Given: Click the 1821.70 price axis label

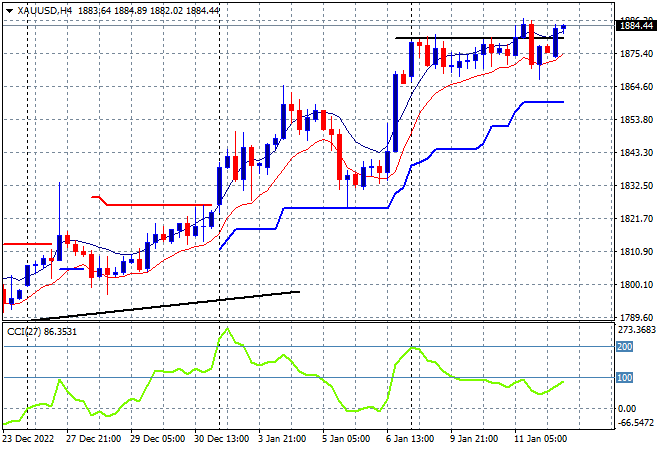Looking at the screenshot, I should 636,218.
